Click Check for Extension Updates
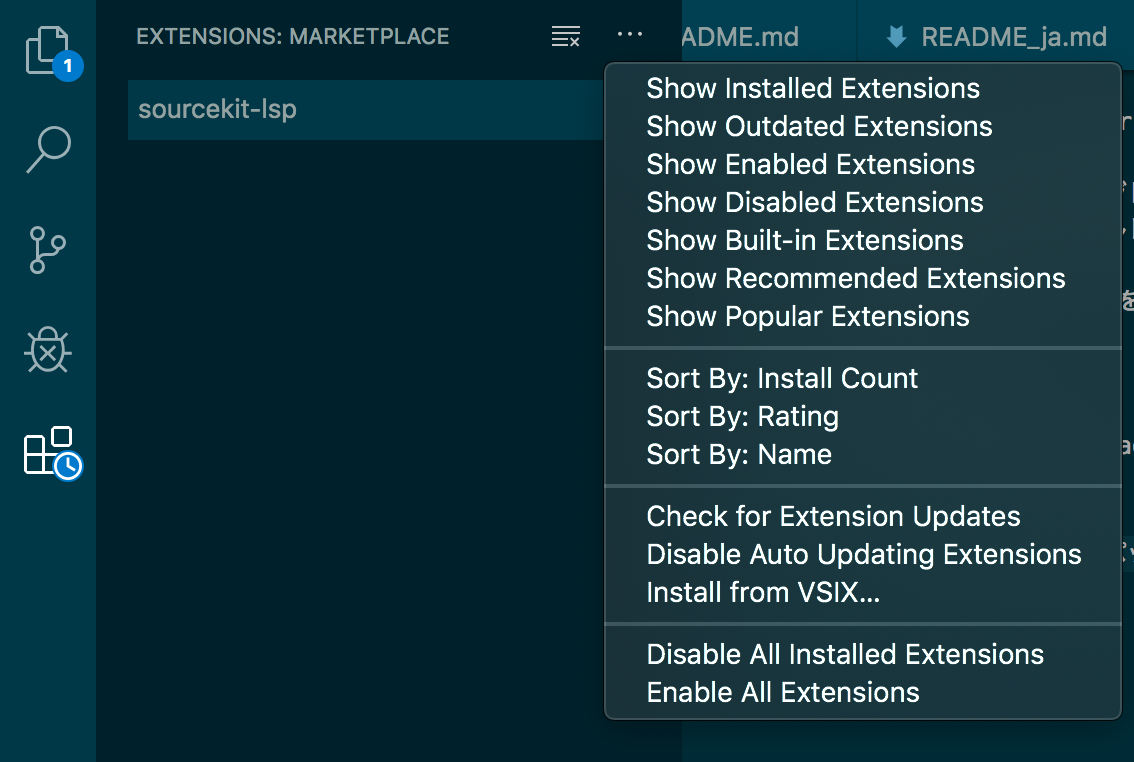The image size is (1134, 762). 833,516
